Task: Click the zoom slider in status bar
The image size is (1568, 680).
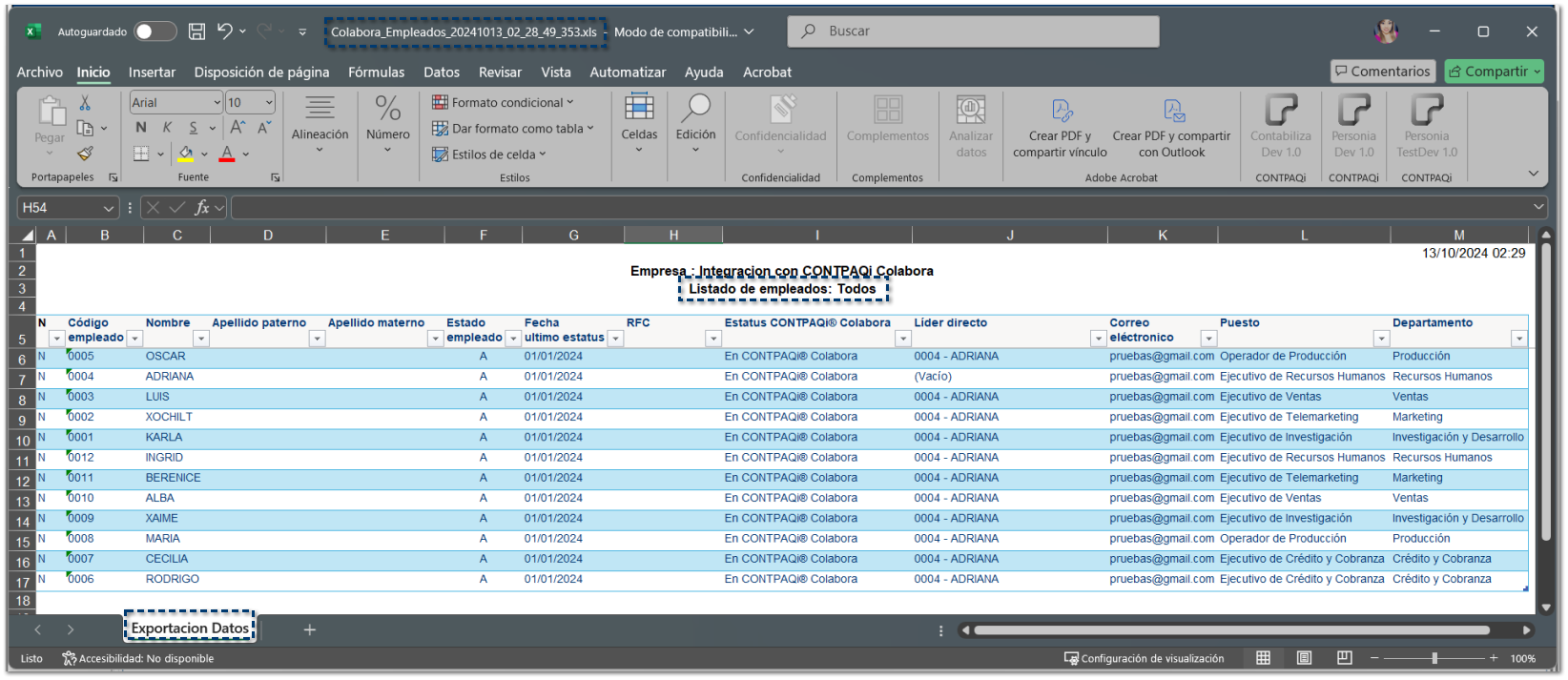Action: click(x=1434, y=658)
